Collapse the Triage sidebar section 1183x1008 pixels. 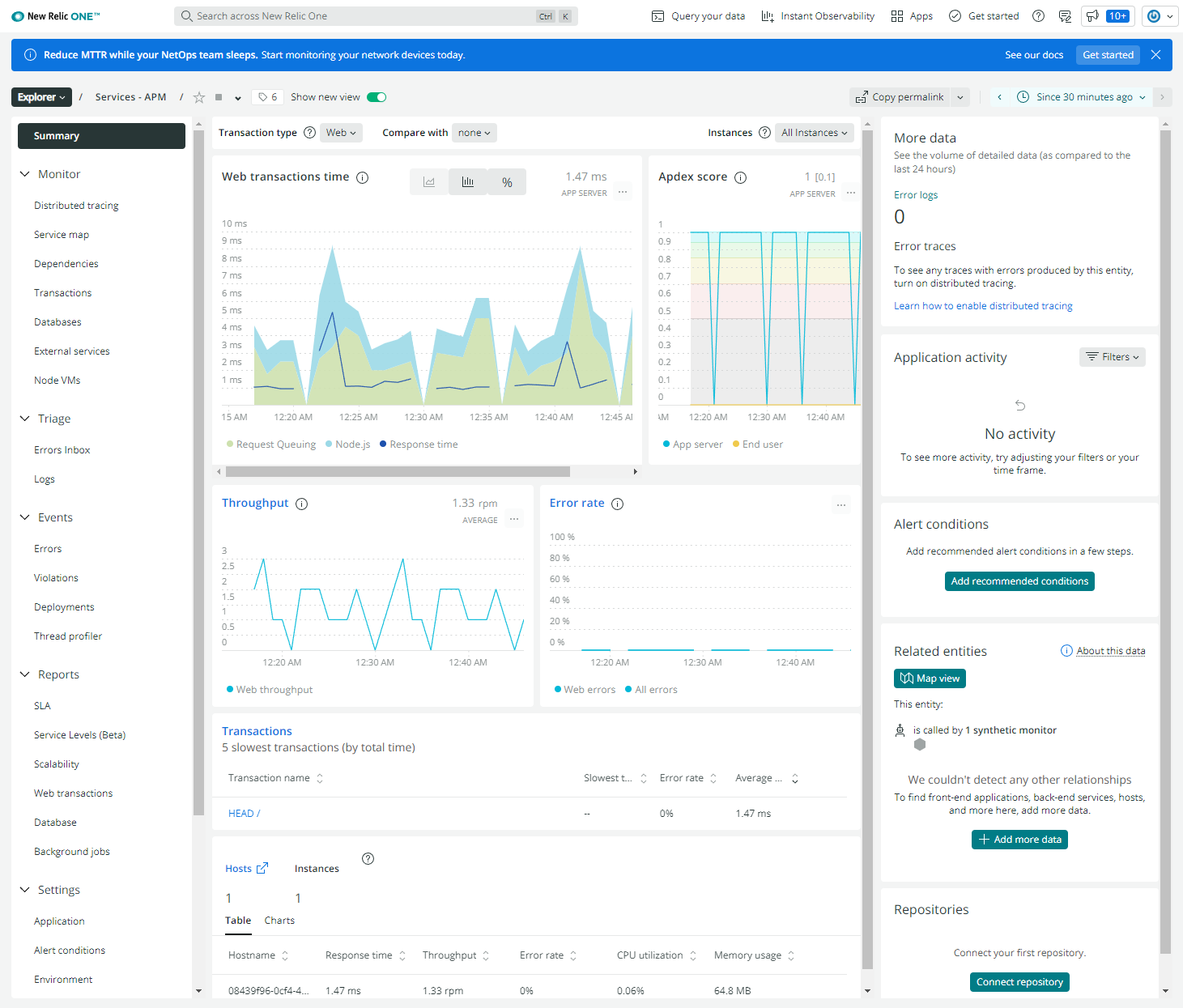24,419
